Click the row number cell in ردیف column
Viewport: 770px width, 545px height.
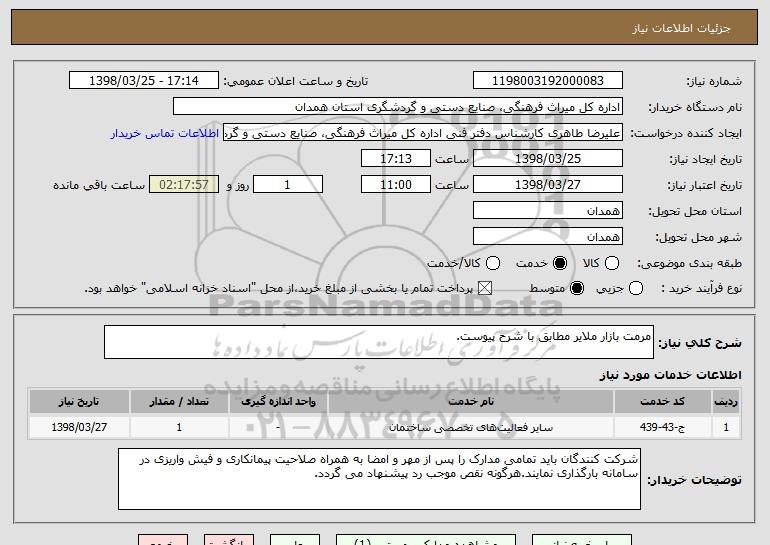726,427
